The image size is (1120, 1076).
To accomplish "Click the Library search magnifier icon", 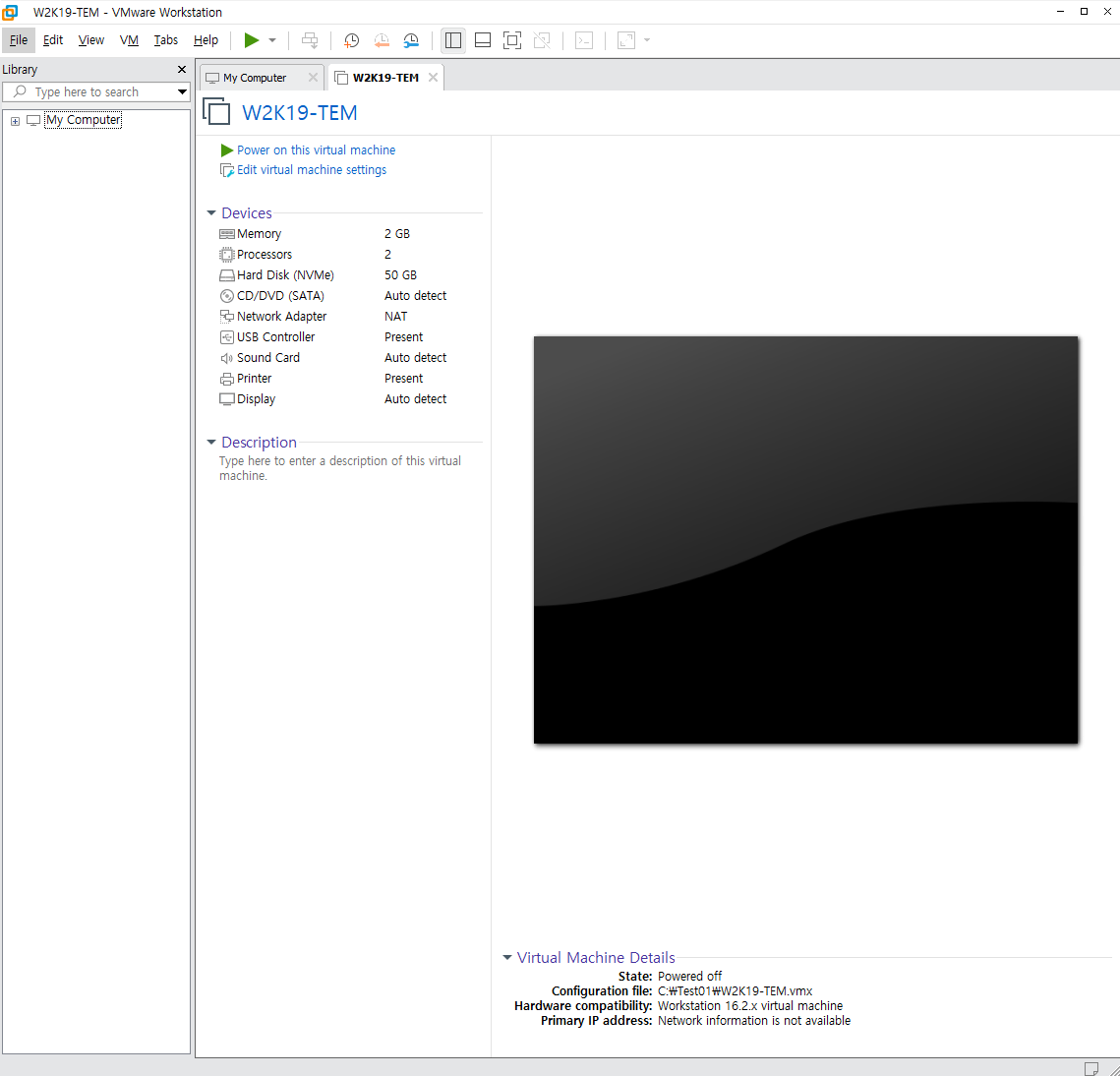I will (20, 91).
